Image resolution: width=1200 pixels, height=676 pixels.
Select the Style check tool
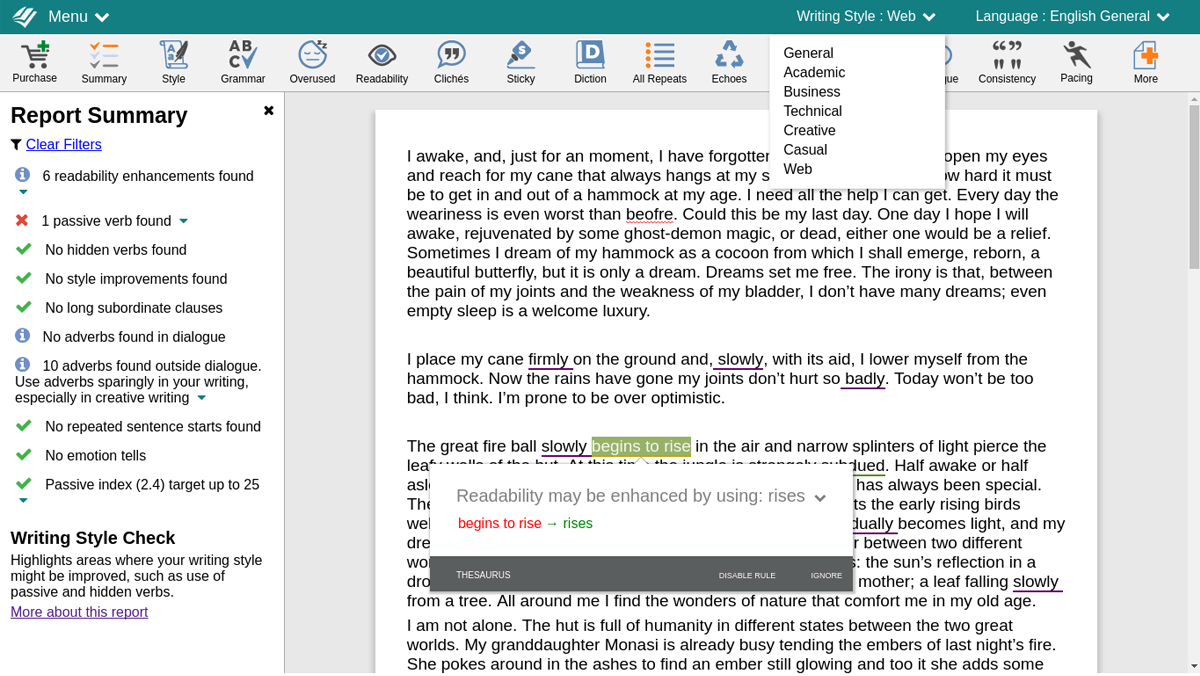click(173, 62)
